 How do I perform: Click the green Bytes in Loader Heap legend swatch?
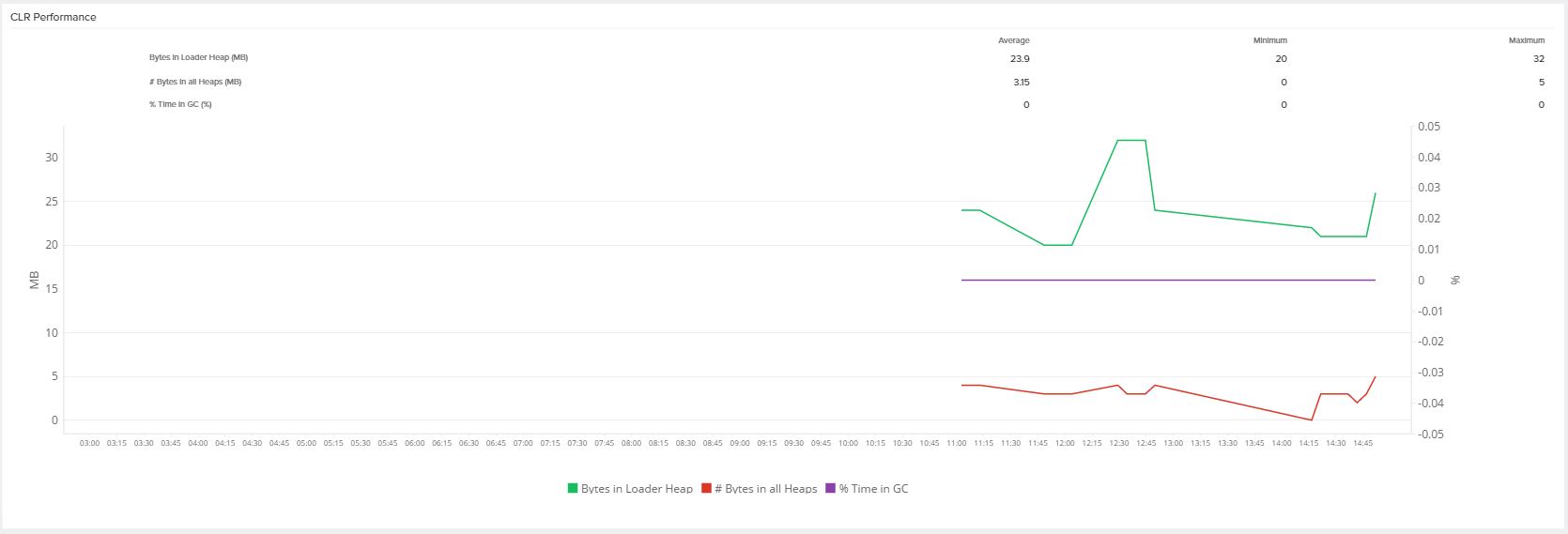pos(573,489)
